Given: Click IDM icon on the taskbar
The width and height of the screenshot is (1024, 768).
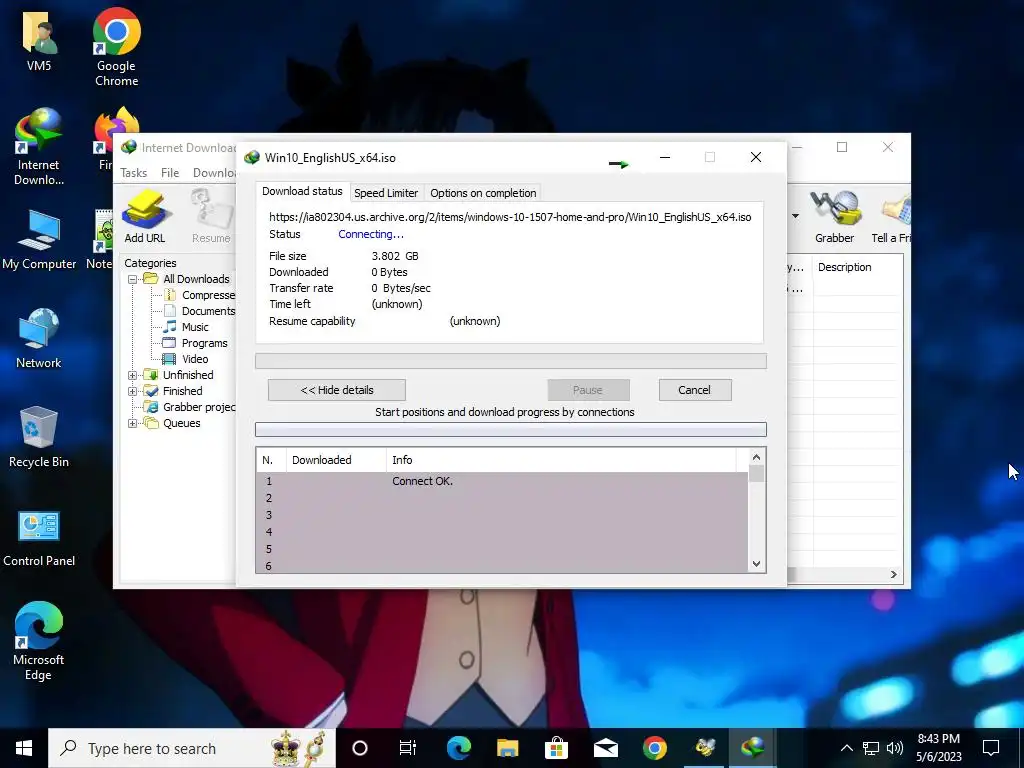Looking at the screenshot, I should (x=753, y=748).
